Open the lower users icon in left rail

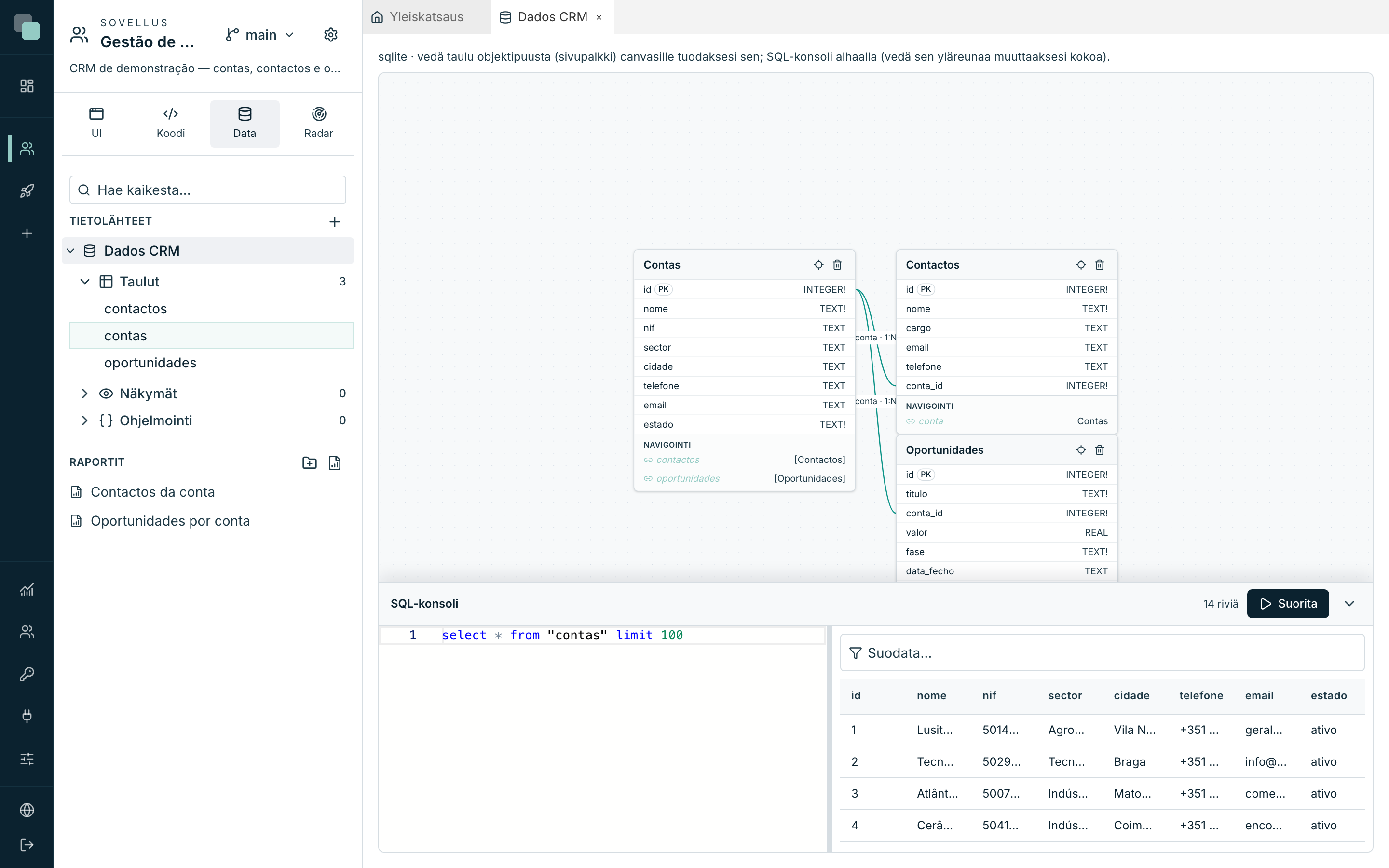[x=27, y=632]
